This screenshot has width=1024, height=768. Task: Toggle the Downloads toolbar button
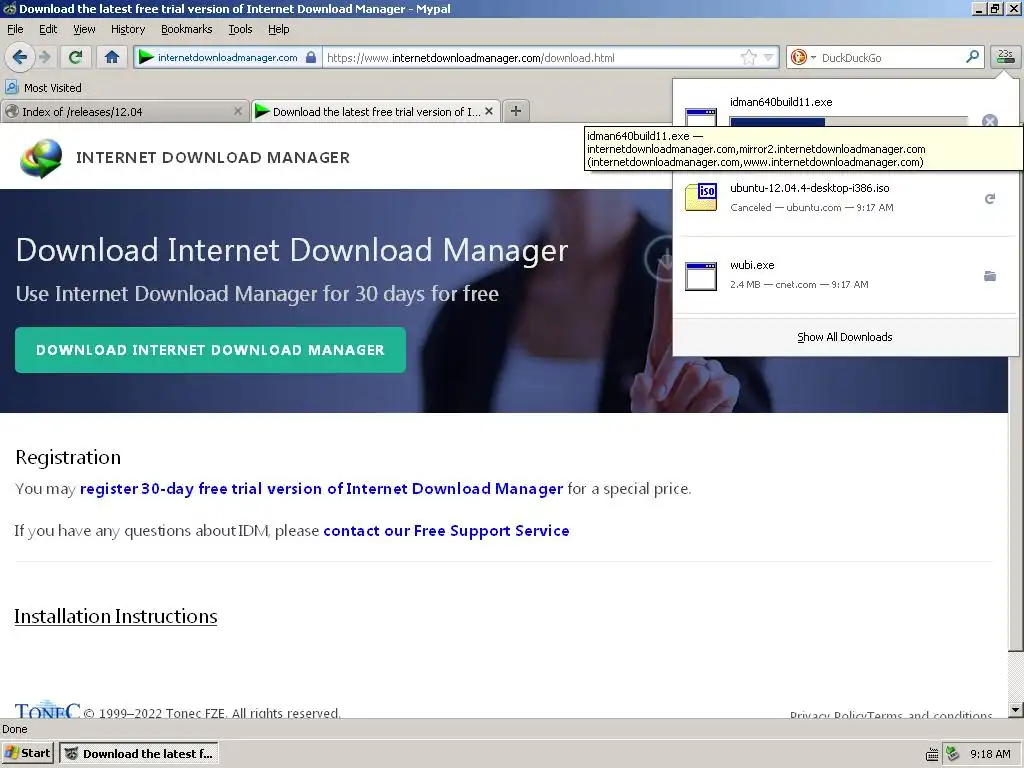[x=1005, y=57]
